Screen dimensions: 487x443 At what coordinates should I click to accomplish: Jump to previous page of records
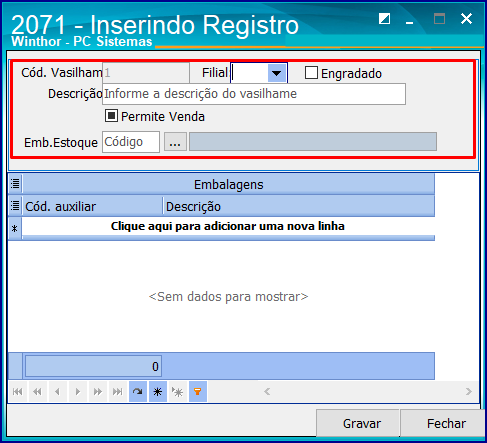coord(37,391)
